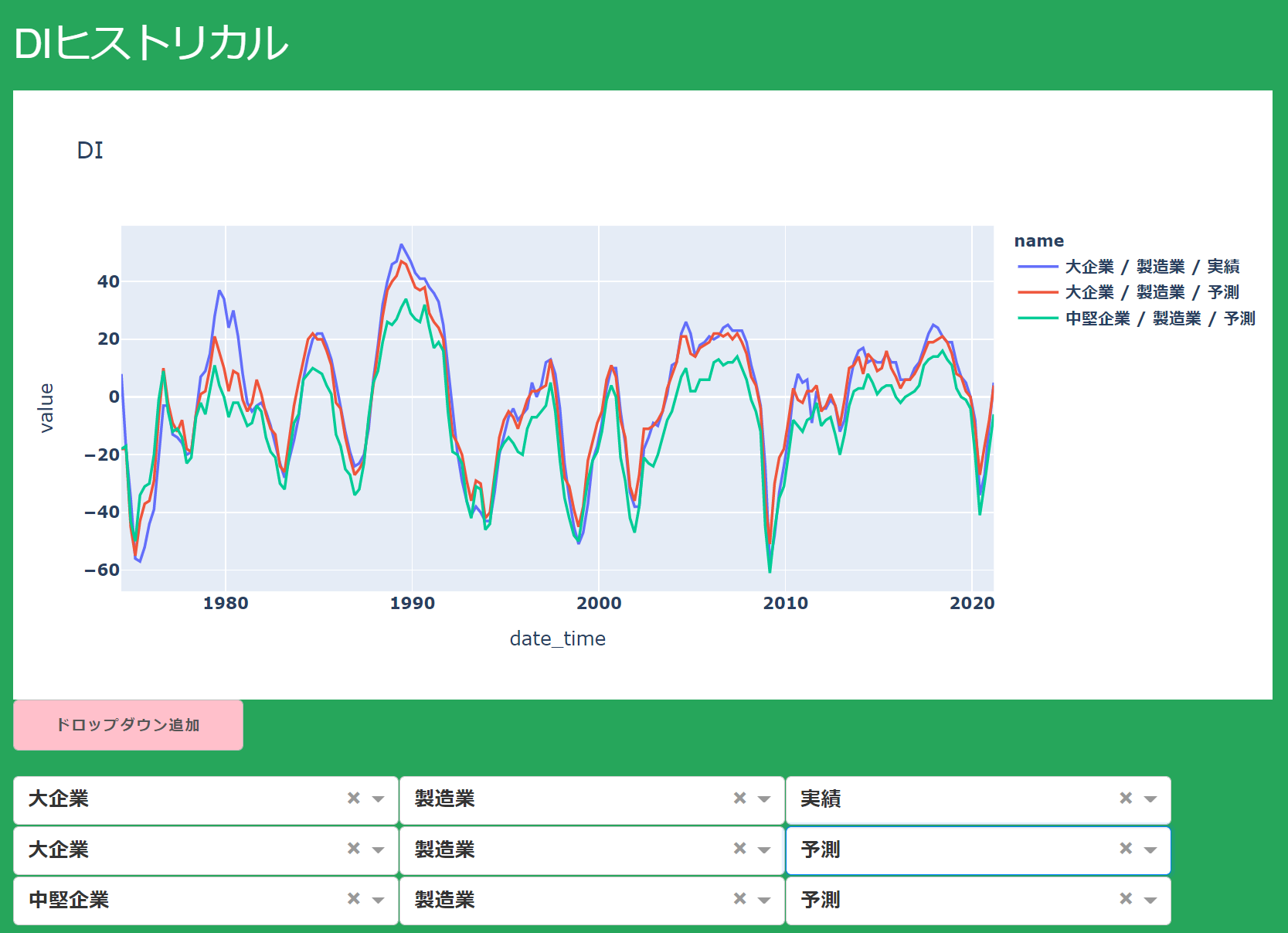Click the name legend title
The width and height of the screenshot is (1288, 933).
click(x=1039, y=241)
